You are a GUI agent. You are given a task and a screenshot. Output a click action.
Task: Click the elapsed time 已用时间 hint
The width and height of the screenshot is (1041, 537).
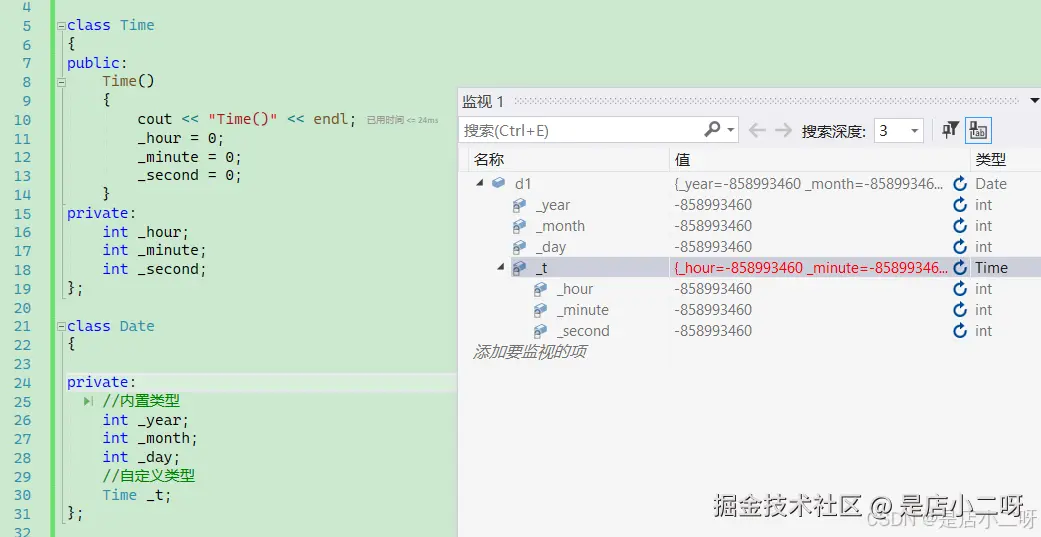click(x=402, y=120)
